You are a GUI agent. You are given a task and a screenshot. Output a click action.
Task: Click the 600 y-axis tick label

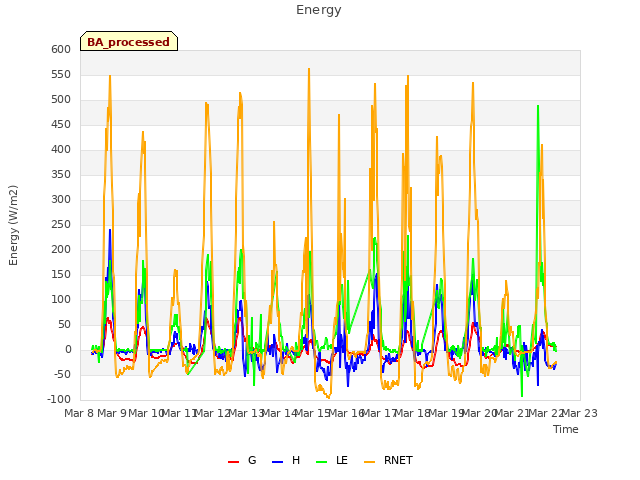[x=61, y=49]
